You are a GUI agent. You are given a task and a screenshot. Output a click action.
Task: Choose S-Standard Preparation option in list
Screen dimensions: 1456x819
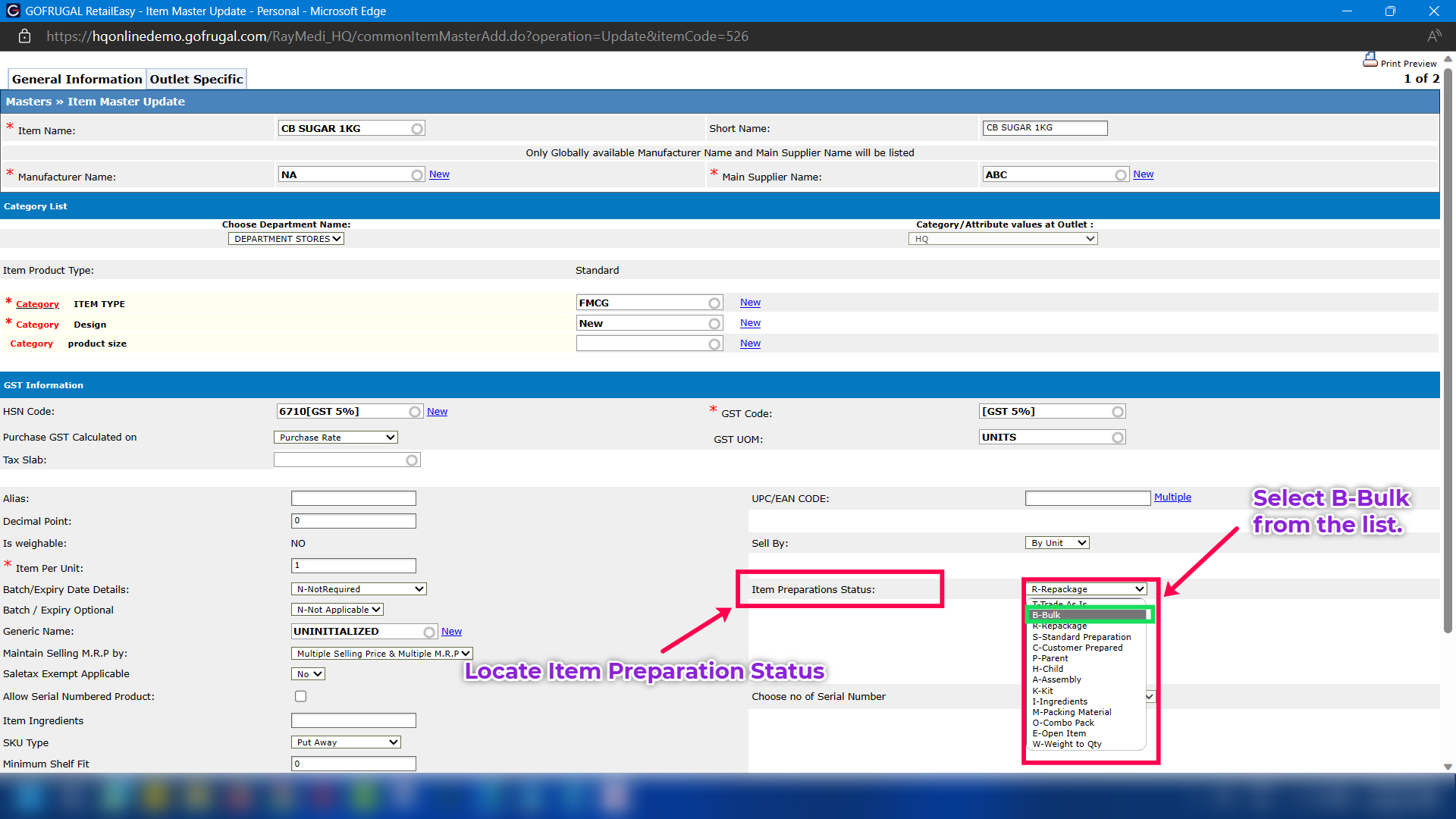1081,637
